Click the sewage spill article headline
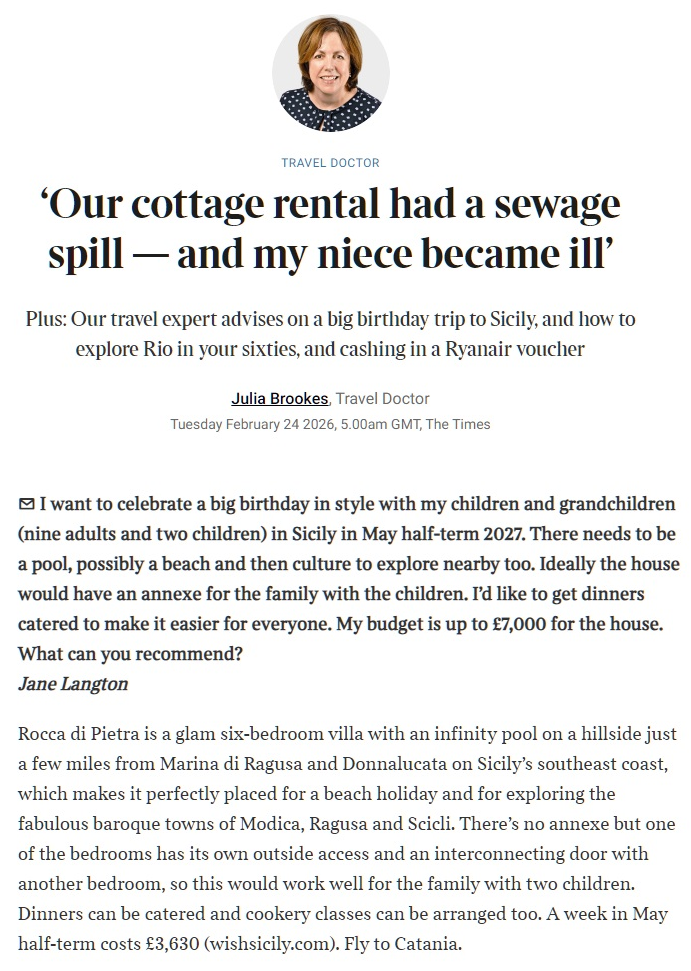 point(330,228)
